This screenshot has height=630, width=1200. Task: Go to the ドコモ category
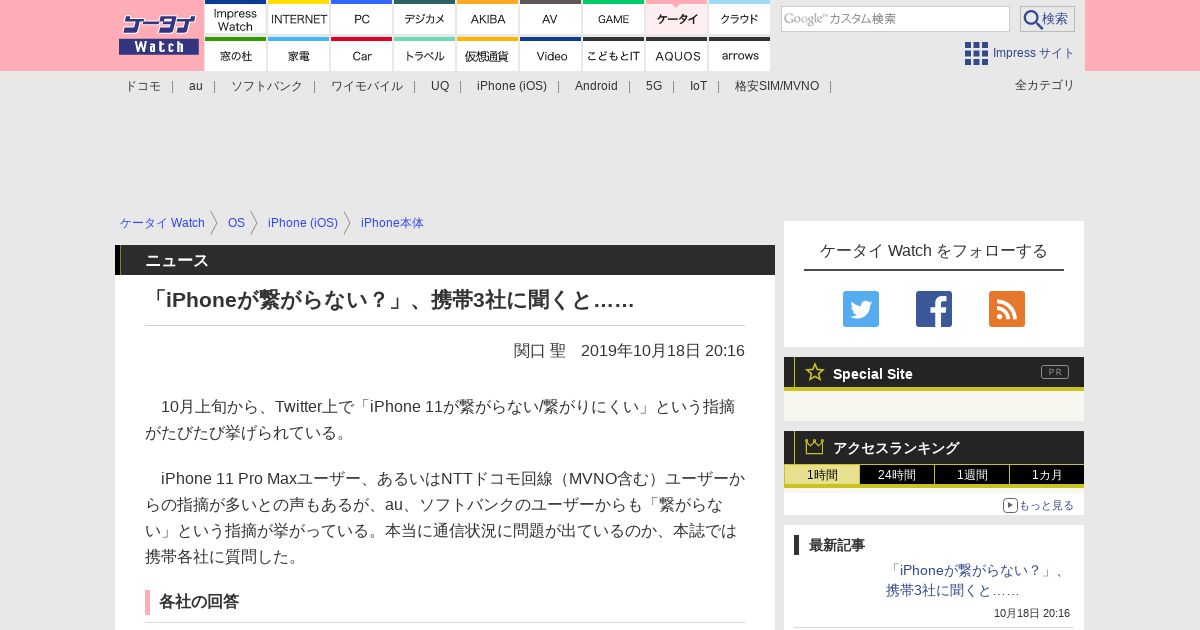[143, 86]
